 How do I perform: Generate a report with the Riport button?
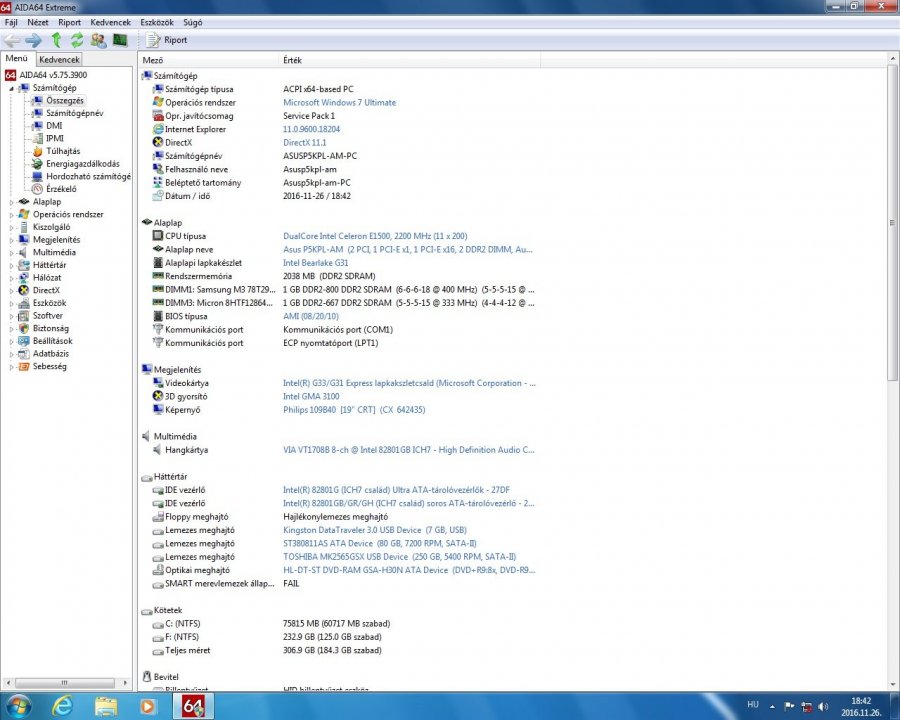point(166,40)
